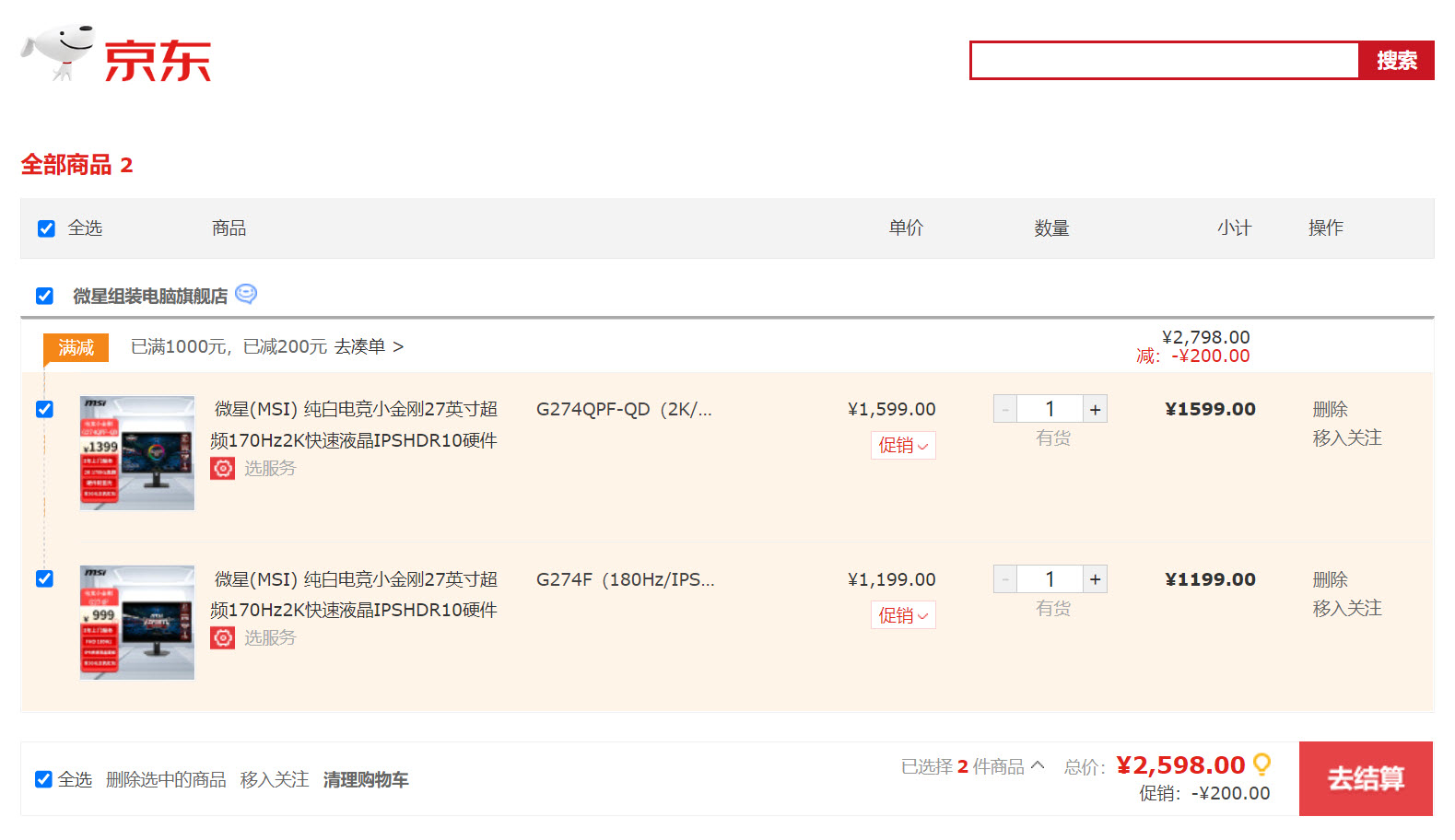1455x840 pixels.
Task: Decrease quantity for the ¥1,199.00 monitor
Action: click(1005, 579)
